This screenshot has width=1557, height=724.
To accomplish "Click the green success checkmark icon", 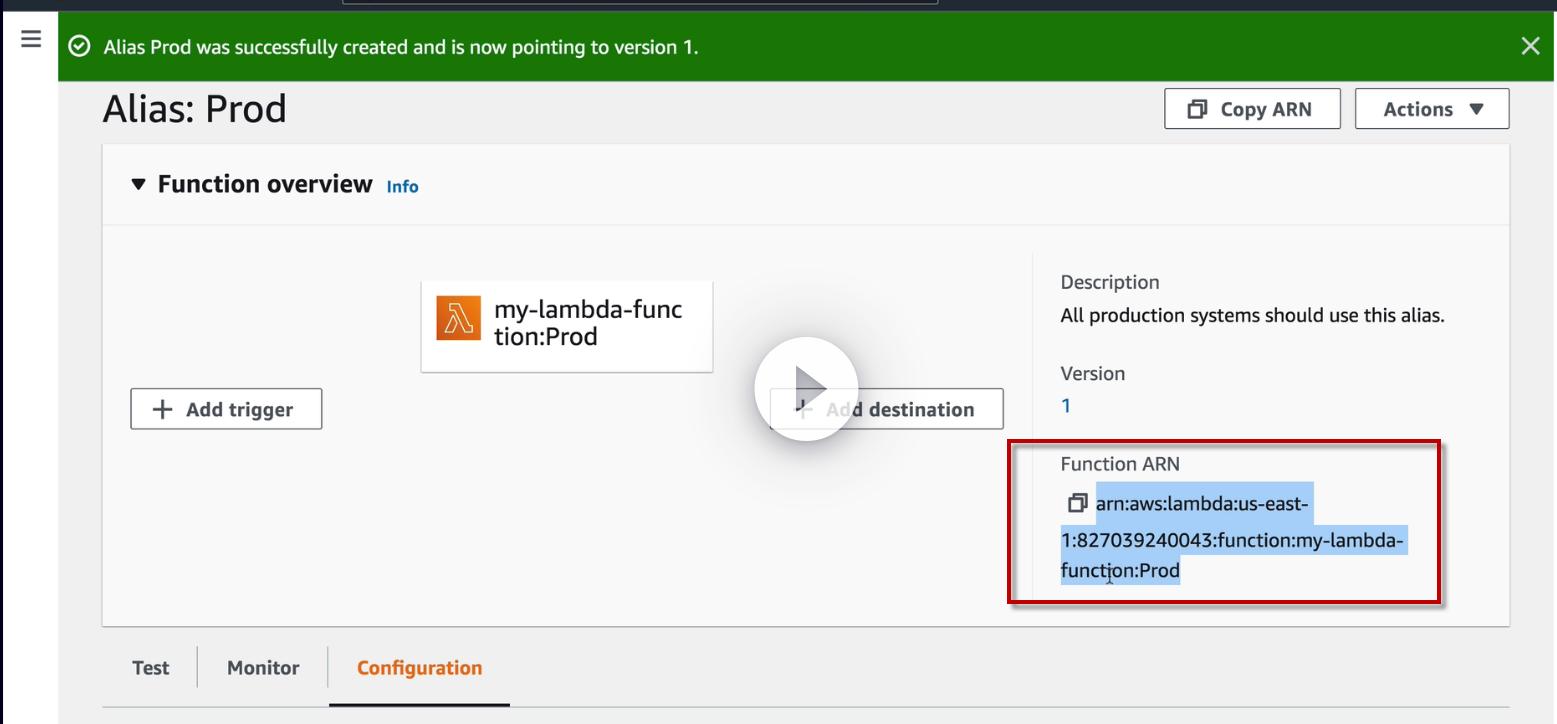I will pyautogui.click(x=79, y=47).
